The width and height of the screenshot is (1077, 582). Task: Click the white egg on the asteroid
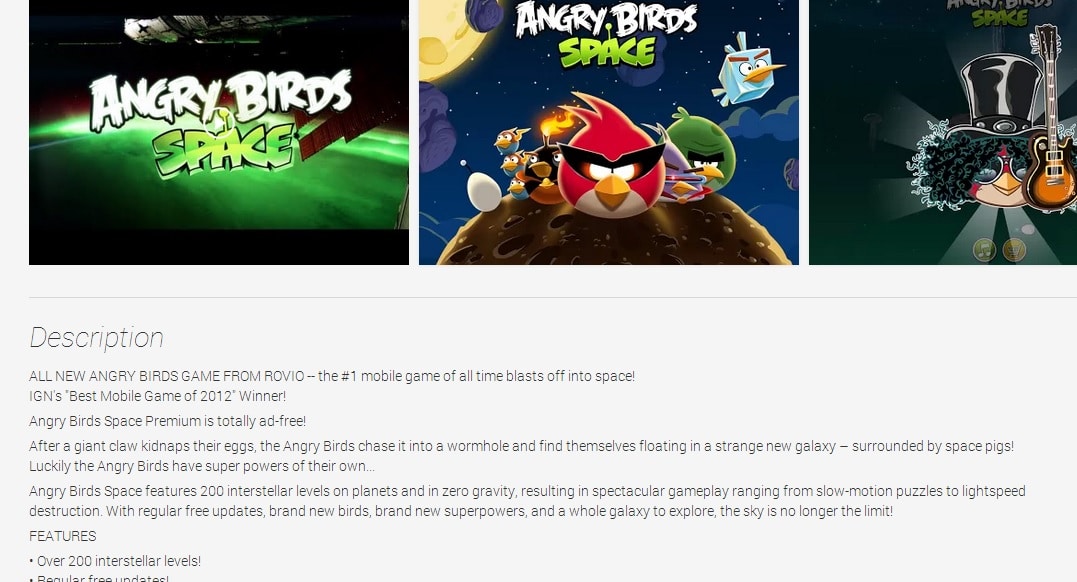coord(484,191)
